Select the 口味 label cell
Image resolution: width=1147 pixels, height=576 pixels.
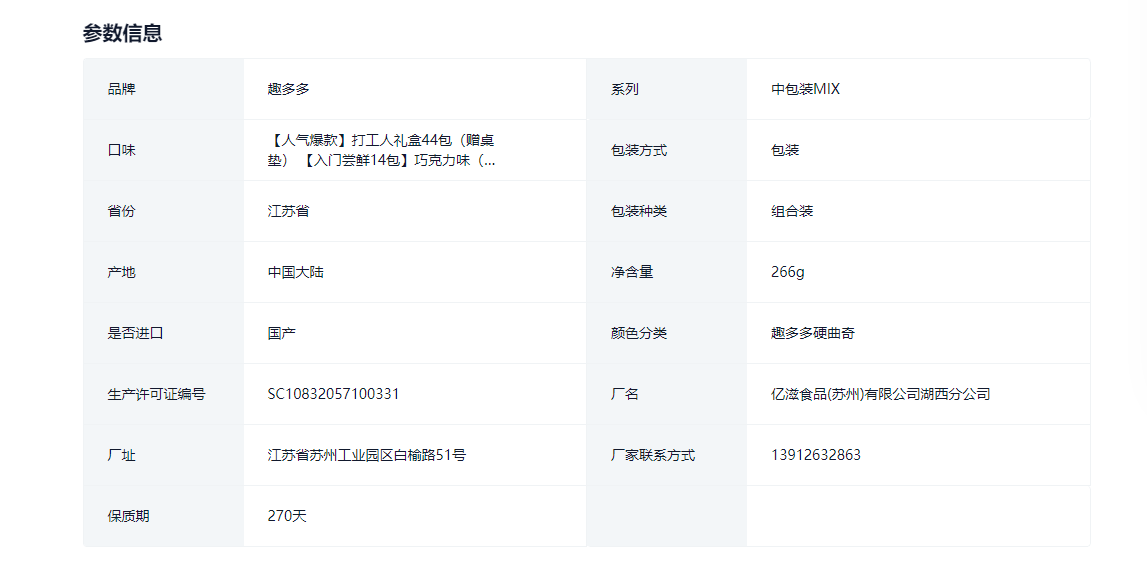coord(163,150)
